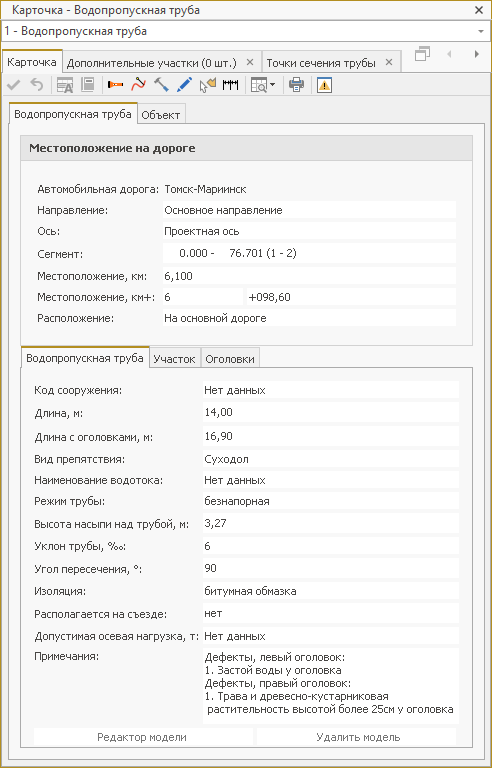Click Расположение field 'На основной дороге'
Viewport: 492px width, 768px height.
click(x=309, y=318)
